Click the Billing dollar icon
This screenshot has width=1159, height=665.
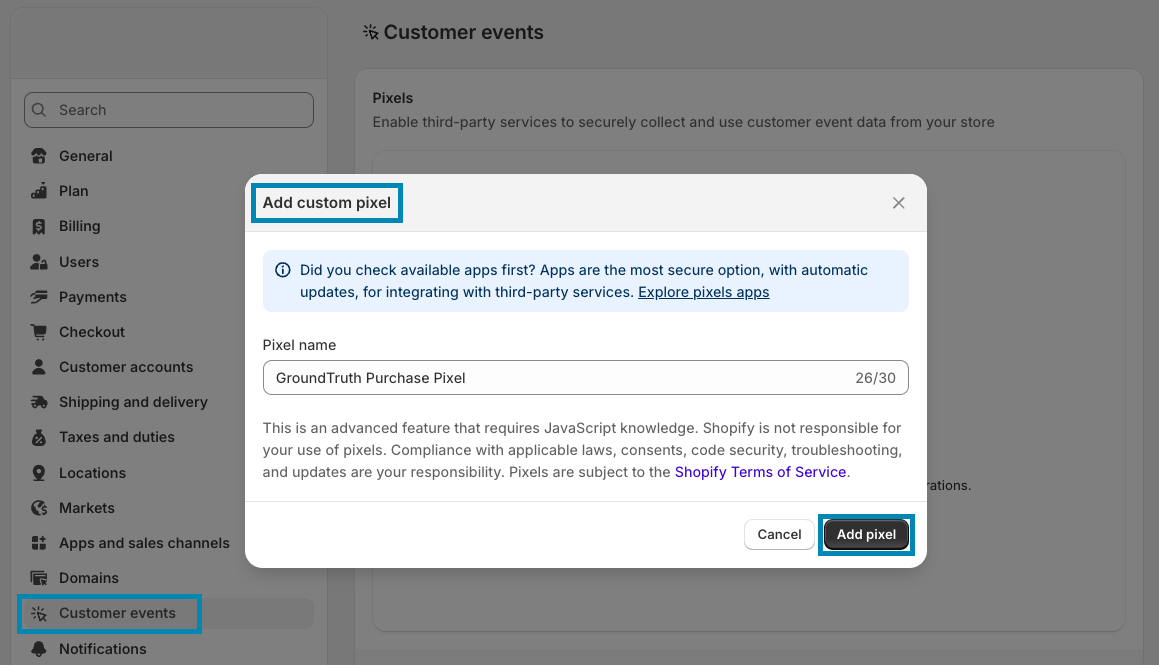tap(39, 226)
